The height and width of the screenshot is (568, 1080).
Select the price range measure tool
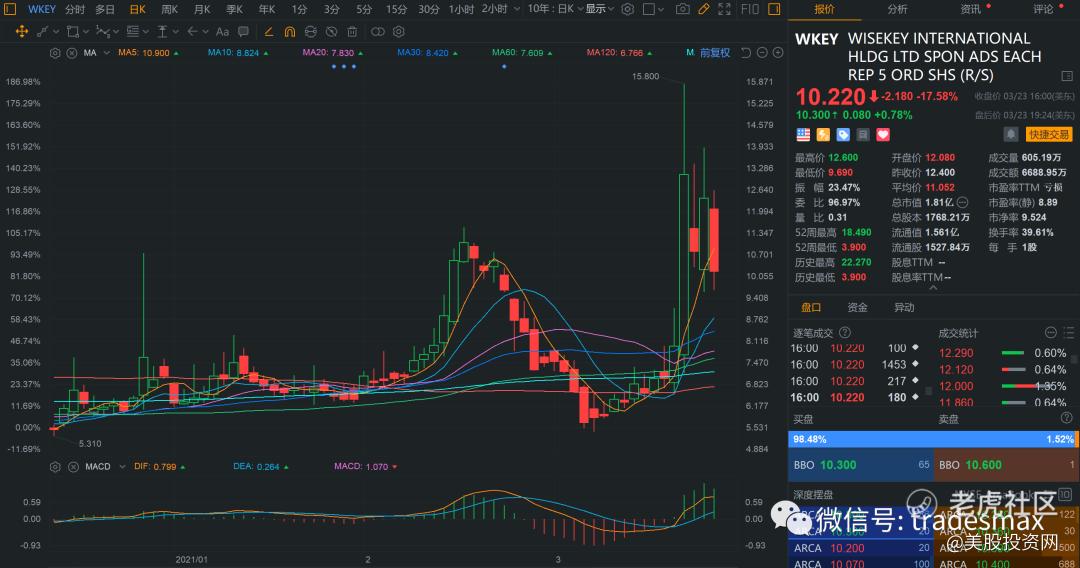(x=163, y=32)
